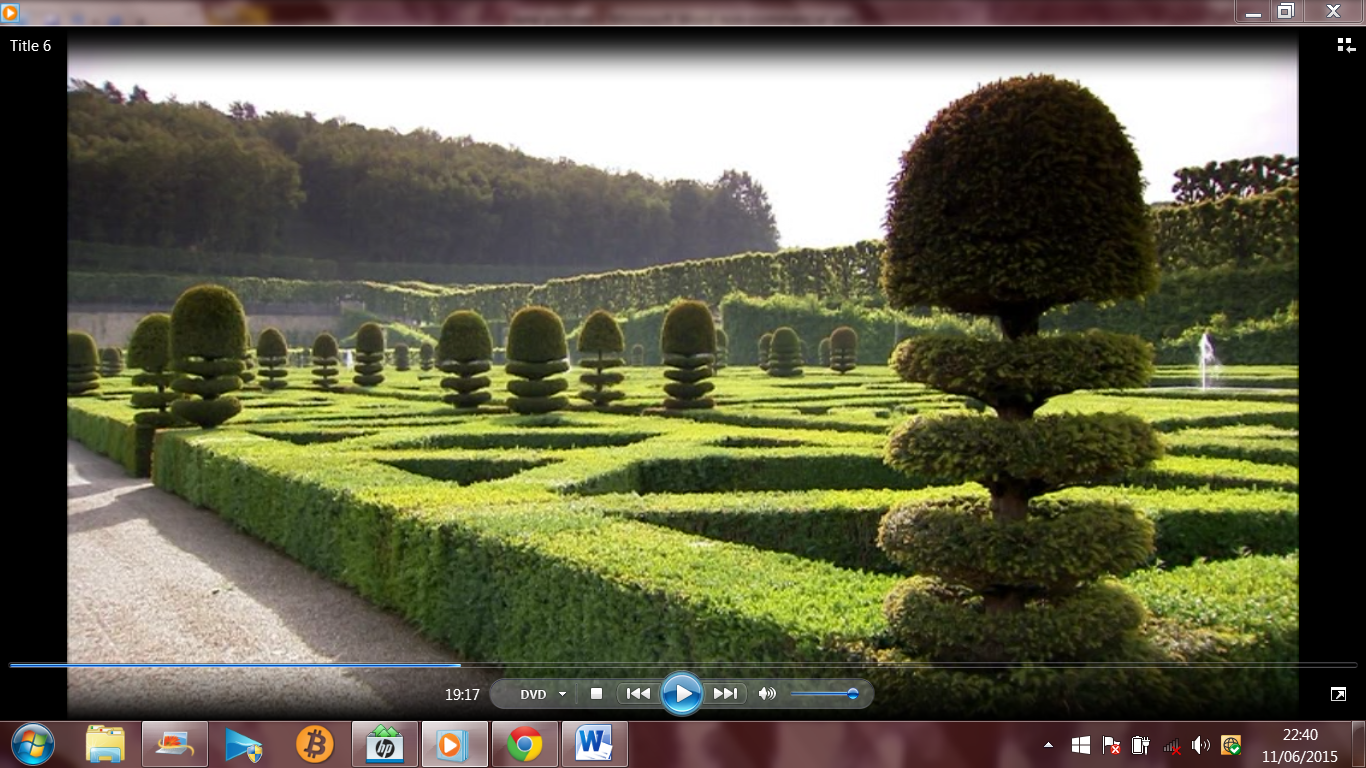The height and width of the screenshot is (768, 1366).
Task: Skip to the previous chapter
Action: [639, 692]
